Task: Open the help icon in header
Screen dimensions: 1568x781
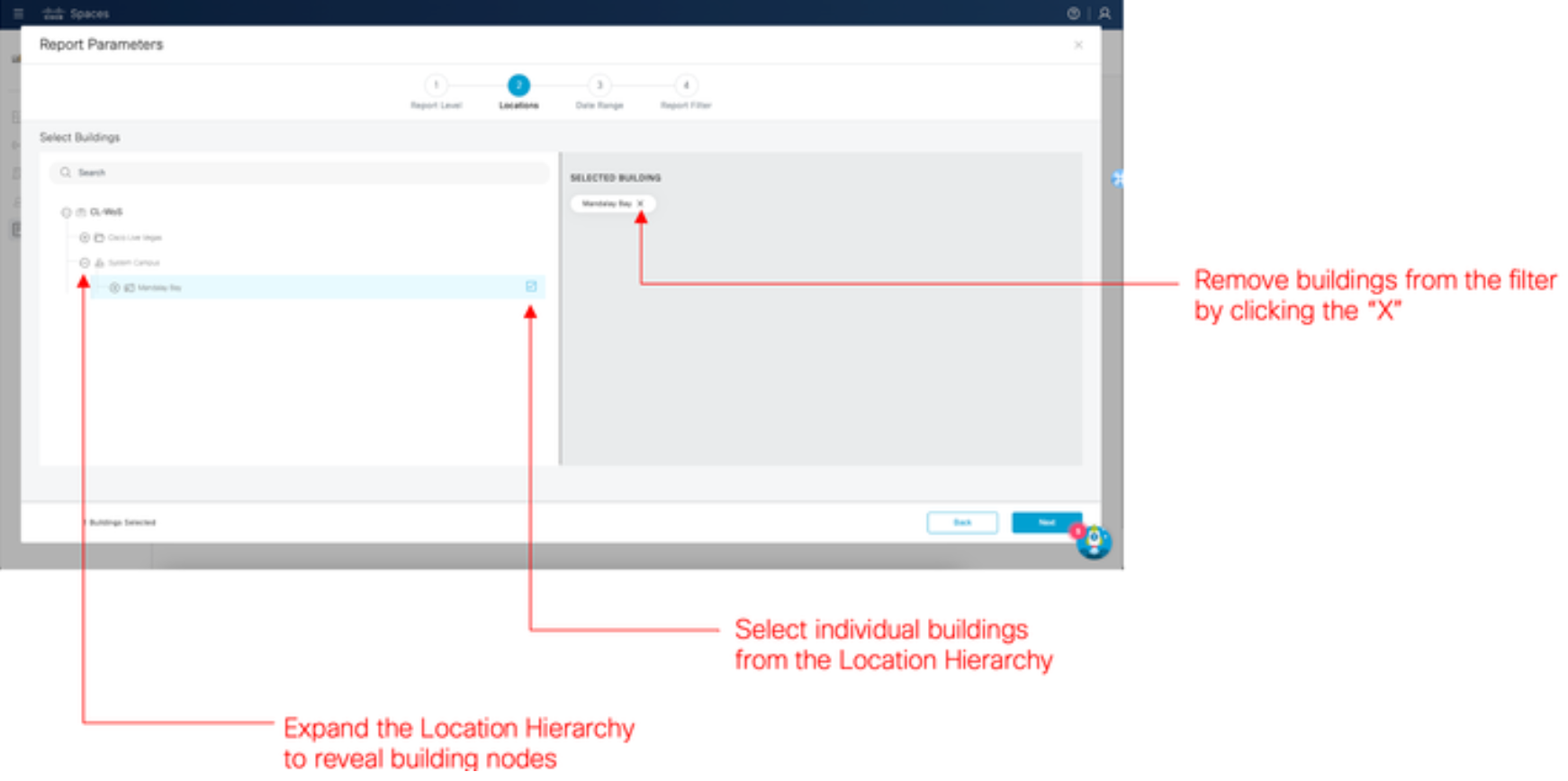Action: pos(1073,13)
